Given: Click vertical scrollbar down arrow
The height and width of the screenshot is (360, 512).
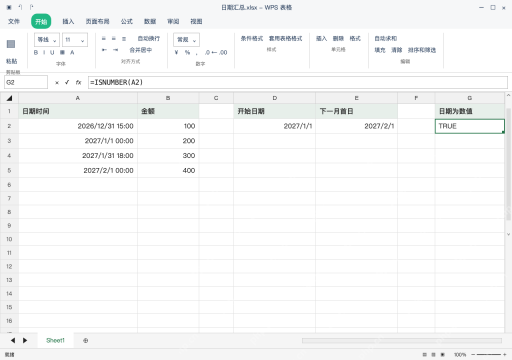Looking at the screenshot, I should (508, 234).
